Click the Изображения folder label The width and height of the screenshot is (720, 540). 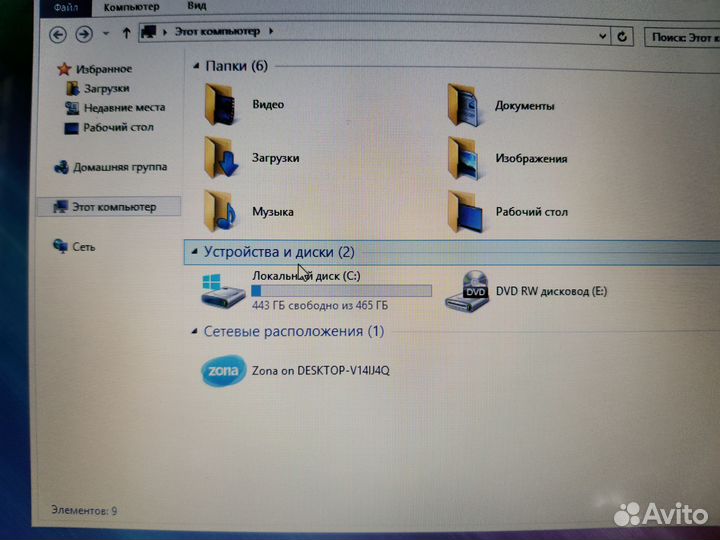click(531, 158)
